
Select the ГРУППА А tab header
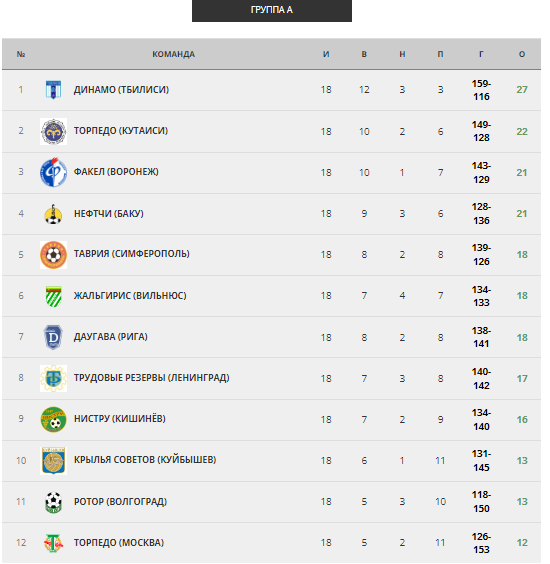[x=272, y=10]
